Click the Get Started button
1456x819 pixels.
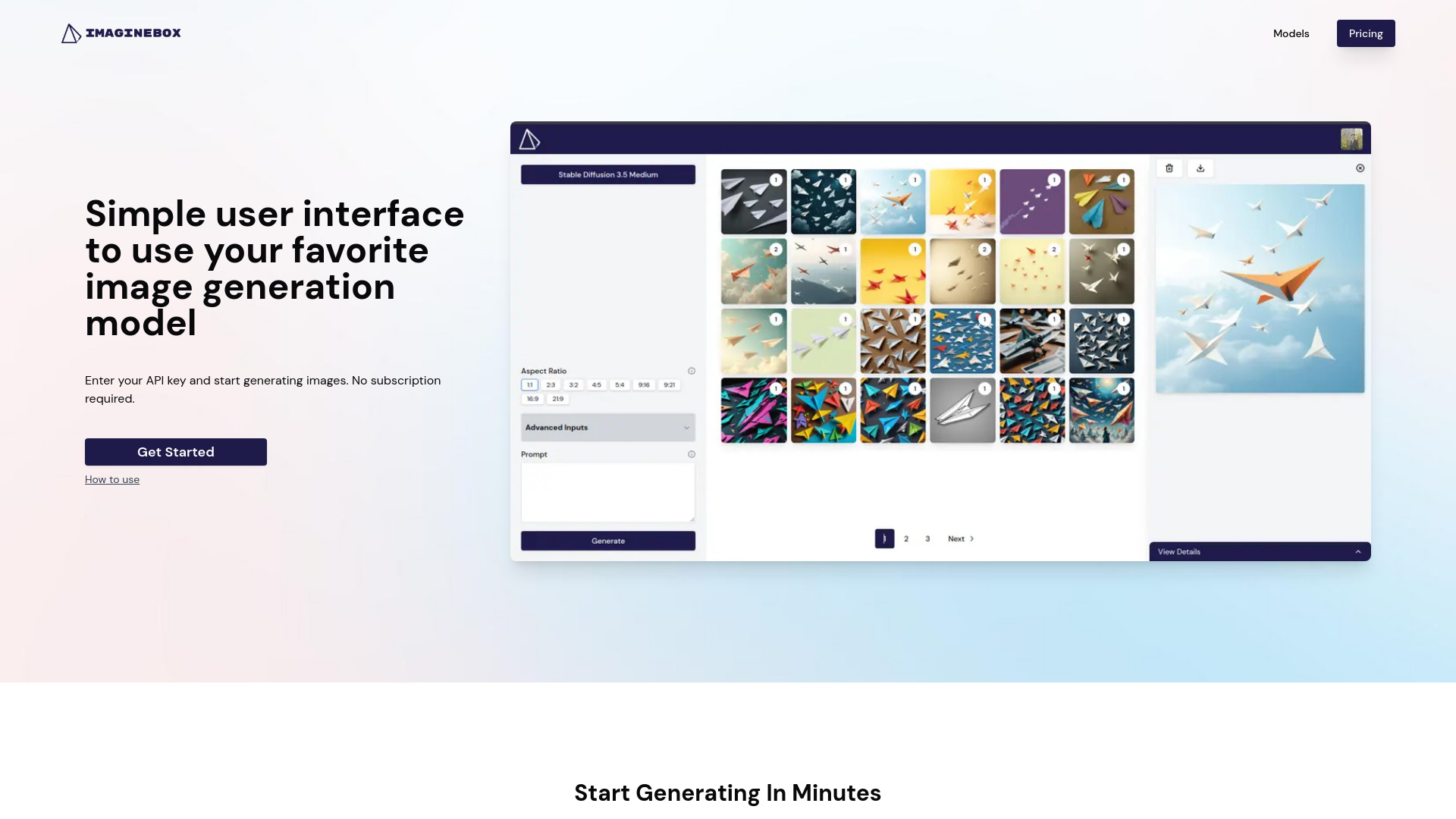[175, 451]
